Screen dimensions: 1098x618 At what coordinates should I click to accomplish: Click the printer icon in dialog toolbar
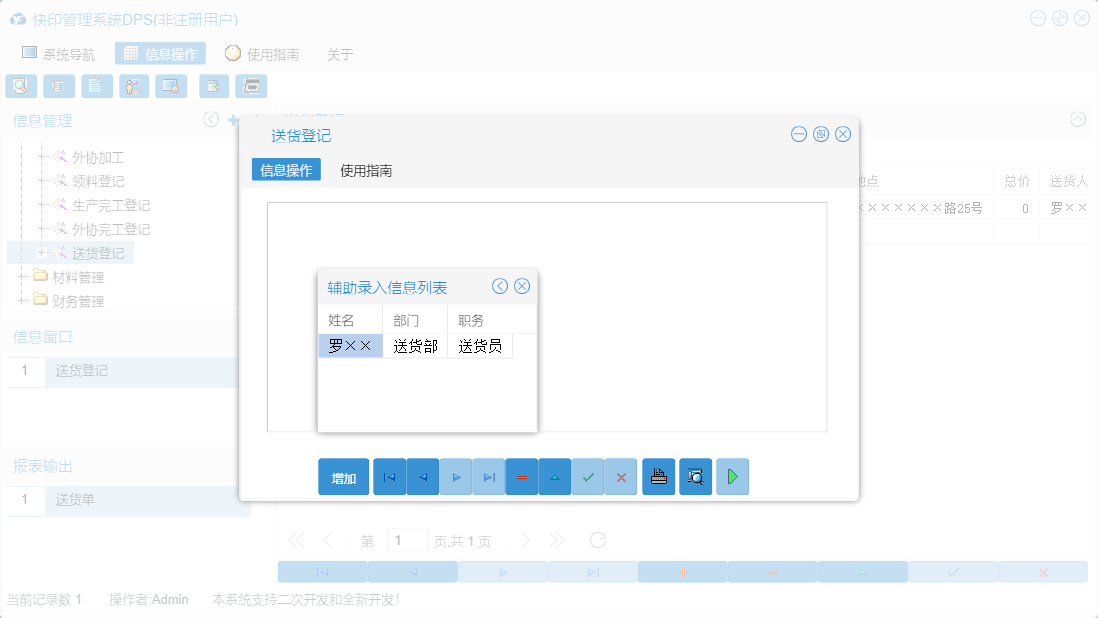[x=658, y=477]
